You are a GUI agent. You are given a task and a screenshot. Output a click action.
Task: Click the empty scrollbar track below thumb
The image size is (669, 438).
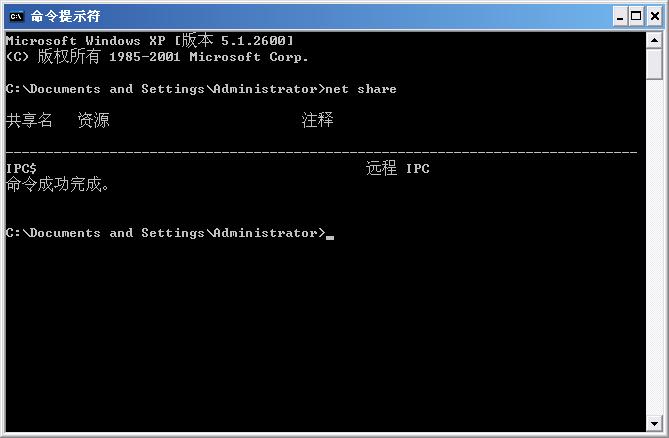(655, 250)
